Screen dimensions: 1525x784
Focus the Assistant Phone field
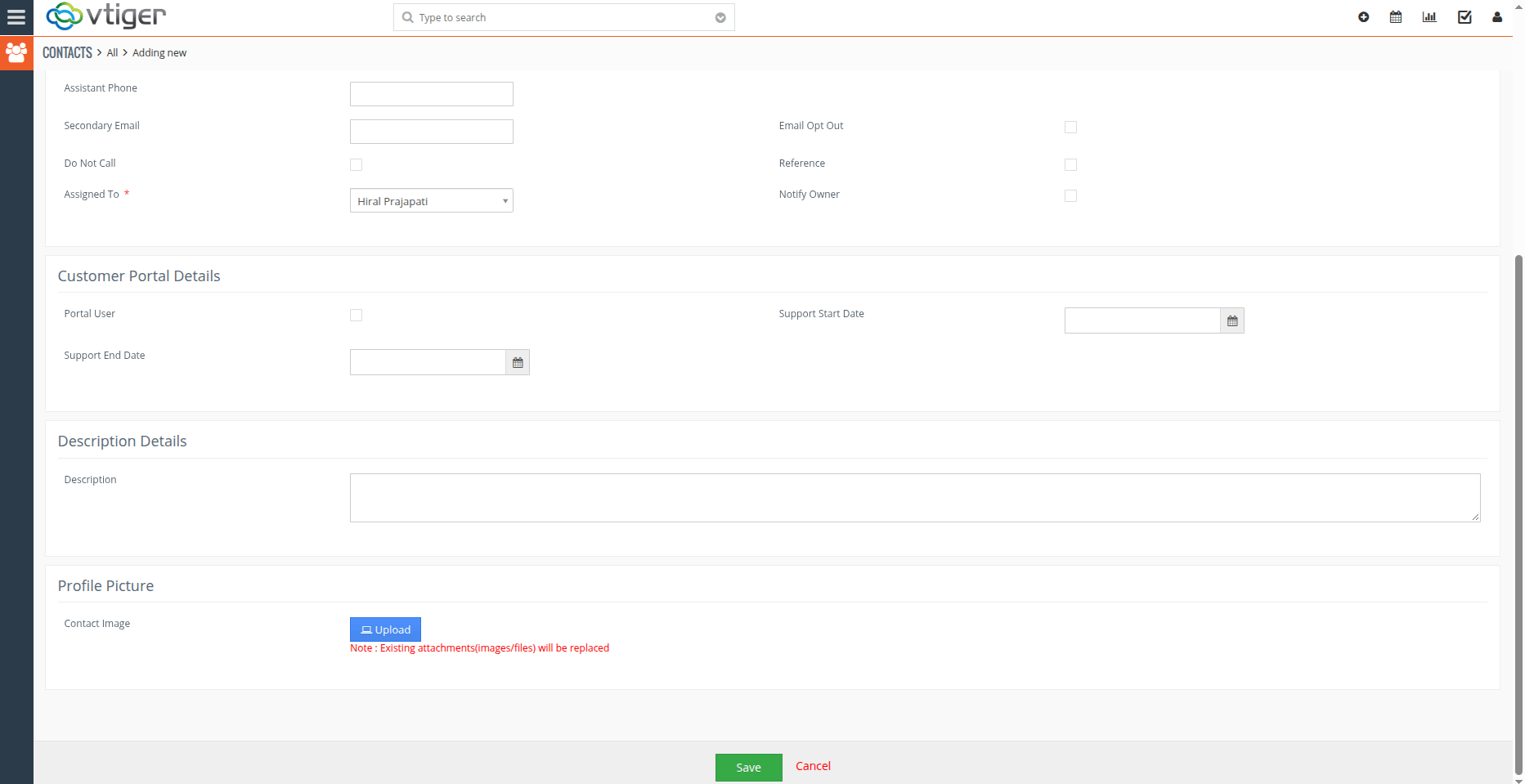pyautogui.click(x=432, y=94)
